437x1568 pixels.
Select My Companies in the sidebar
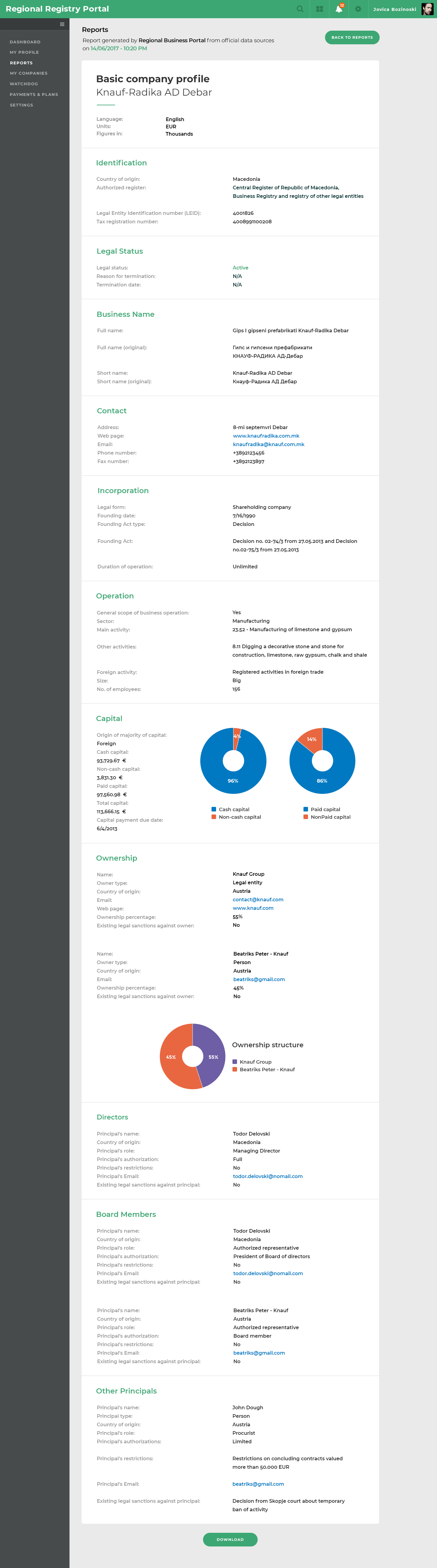pos(29,73)
